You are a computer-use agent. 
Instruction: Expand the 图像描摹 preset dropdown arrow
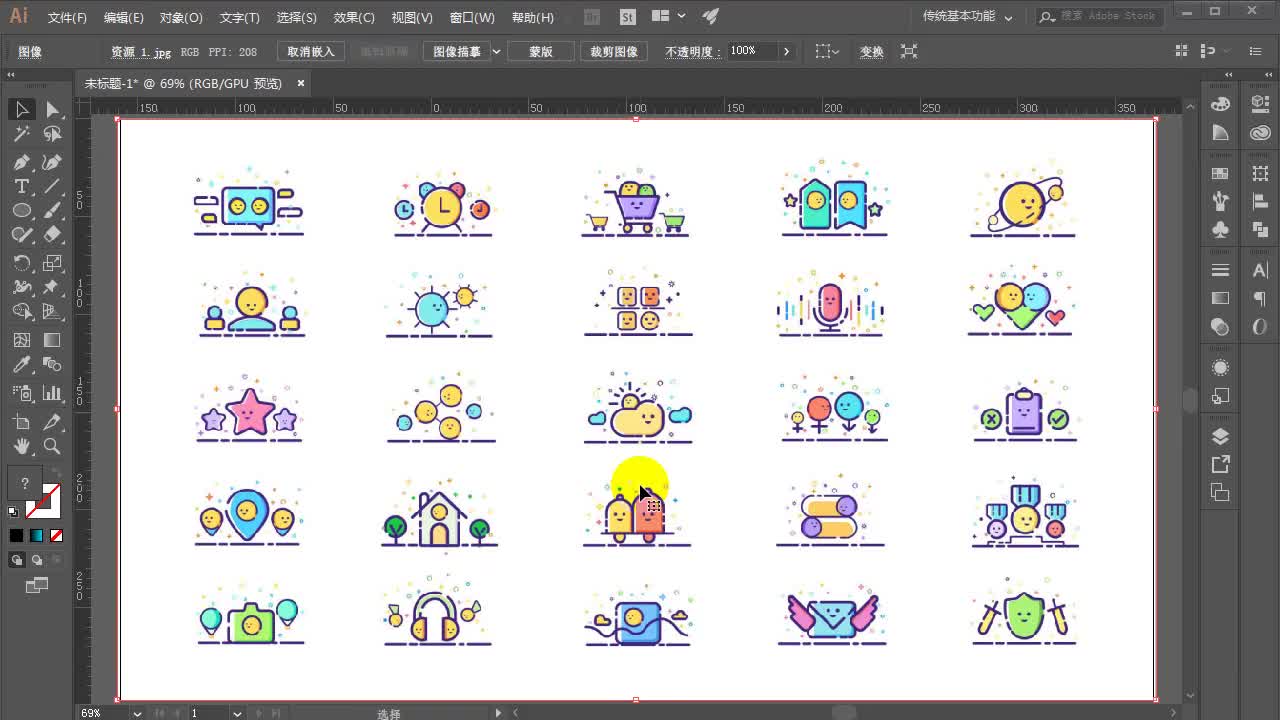[496, 51]
